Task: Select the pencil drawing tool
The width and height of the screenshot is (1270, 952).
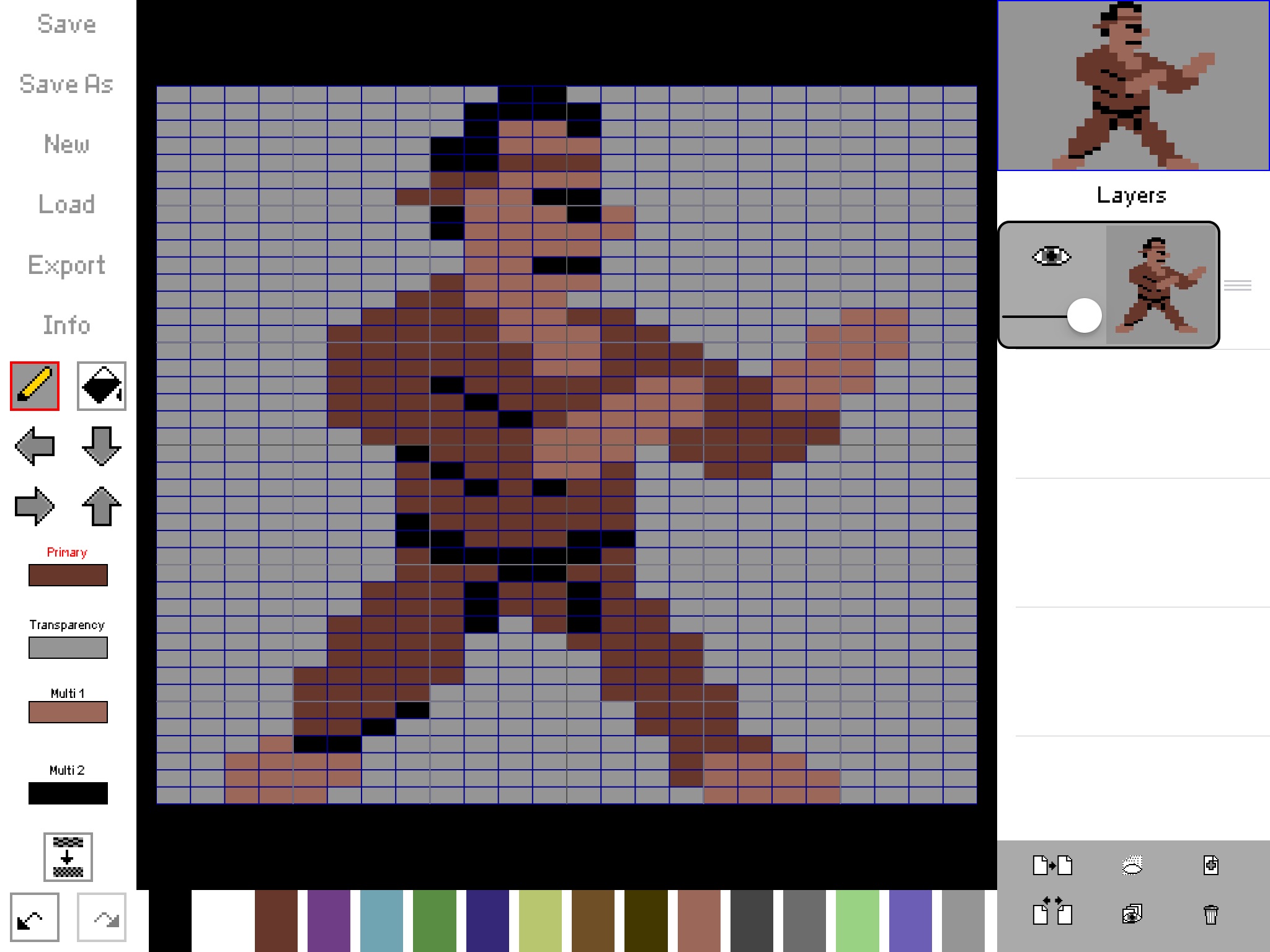Action: (x=35, y=386)
